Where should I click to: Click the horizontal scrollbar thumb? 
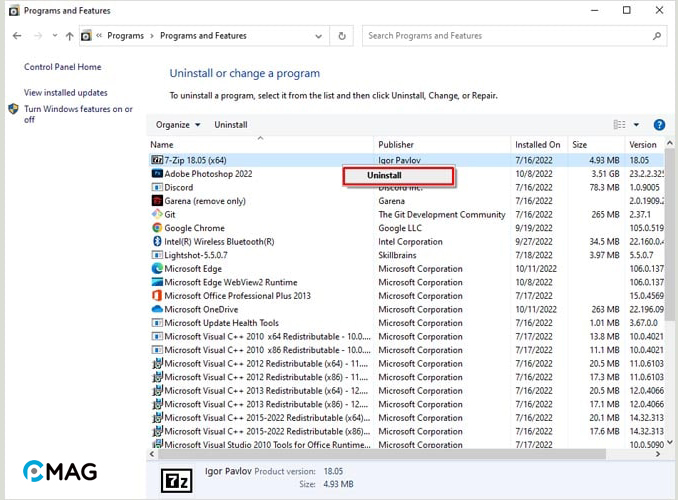(x=382, y=454)
